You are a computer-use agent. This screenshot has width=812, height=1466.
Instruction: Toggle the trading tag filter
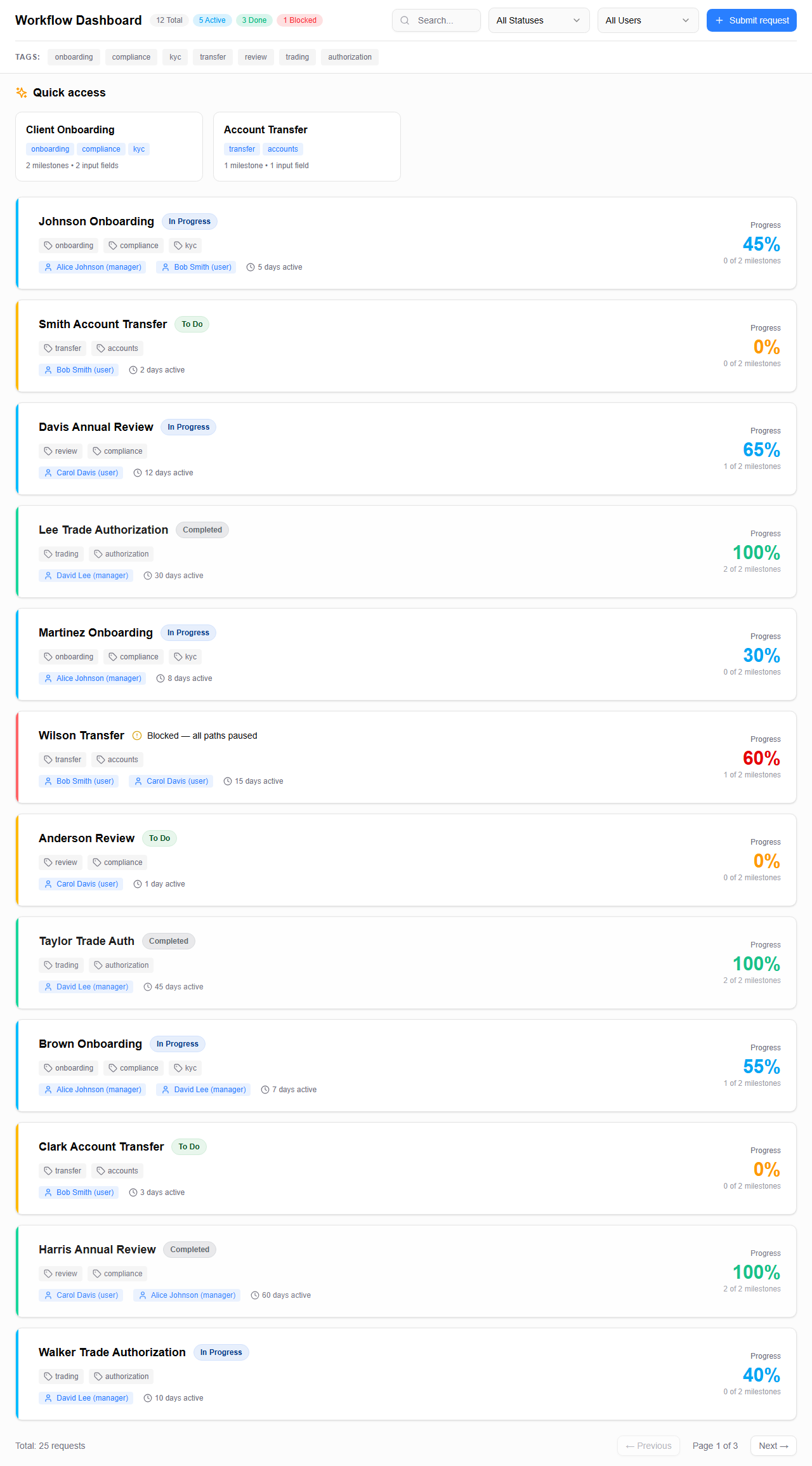(x=297, y=57)
